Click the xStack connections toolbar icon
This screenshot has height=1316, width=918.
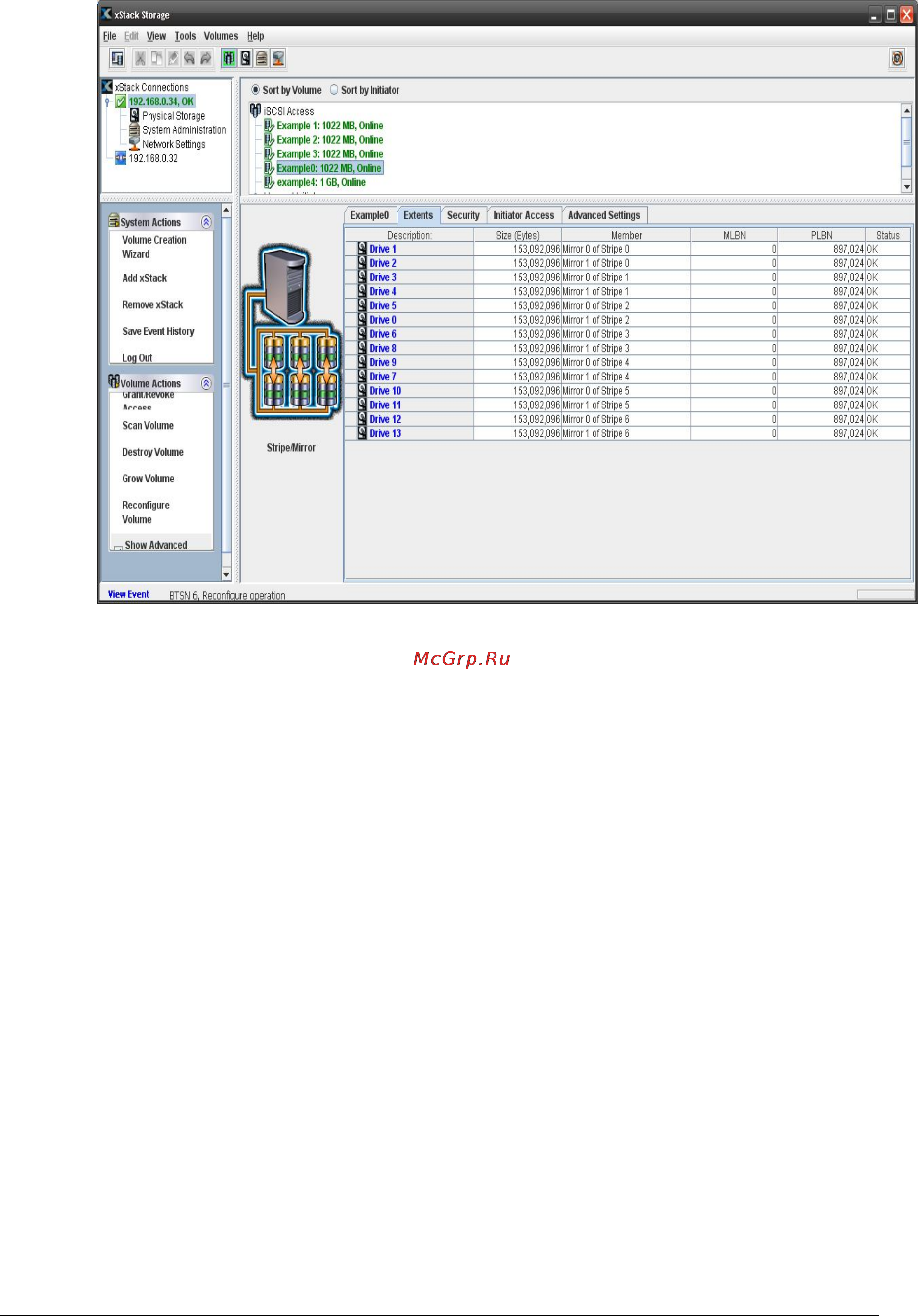click(x=118, y=58)
